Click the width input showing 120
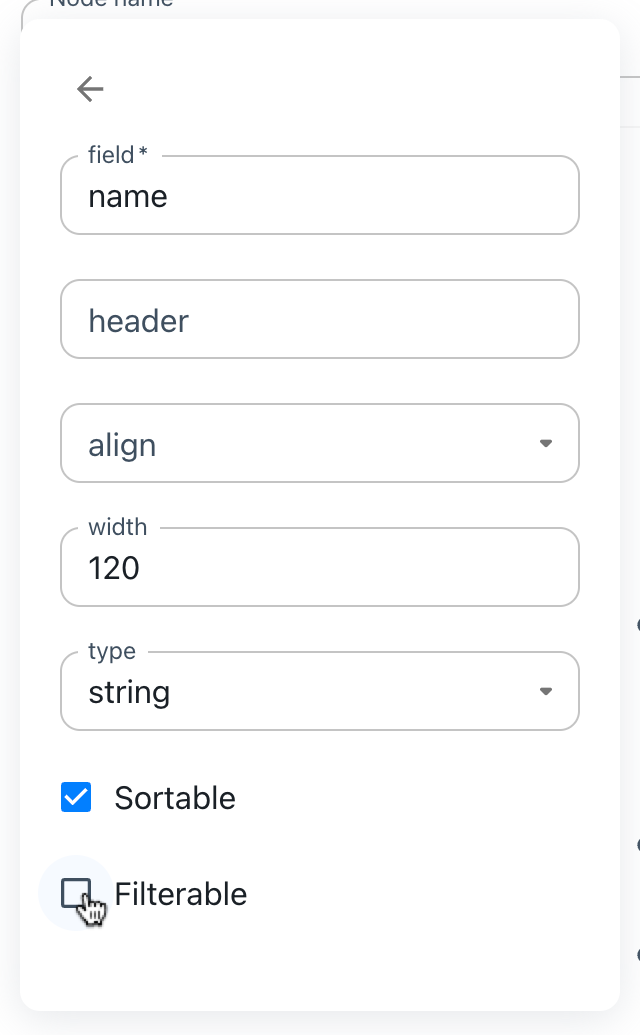640x1035 pixels. [x=320, y=567]
